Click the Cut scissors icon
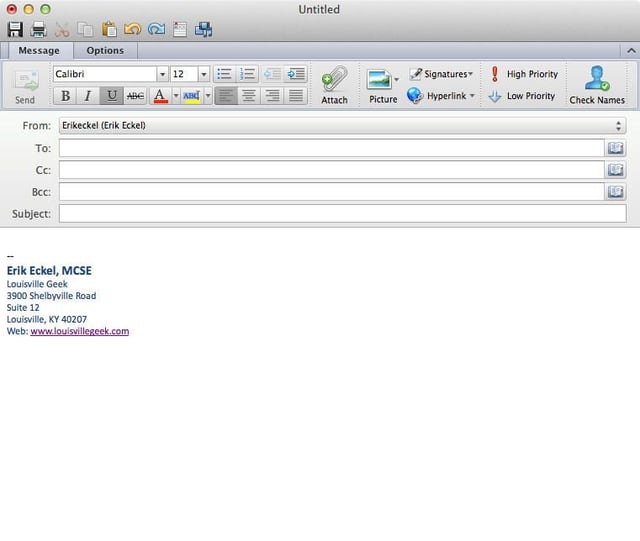Screen dimensions: 640x541 coord(62,30)
